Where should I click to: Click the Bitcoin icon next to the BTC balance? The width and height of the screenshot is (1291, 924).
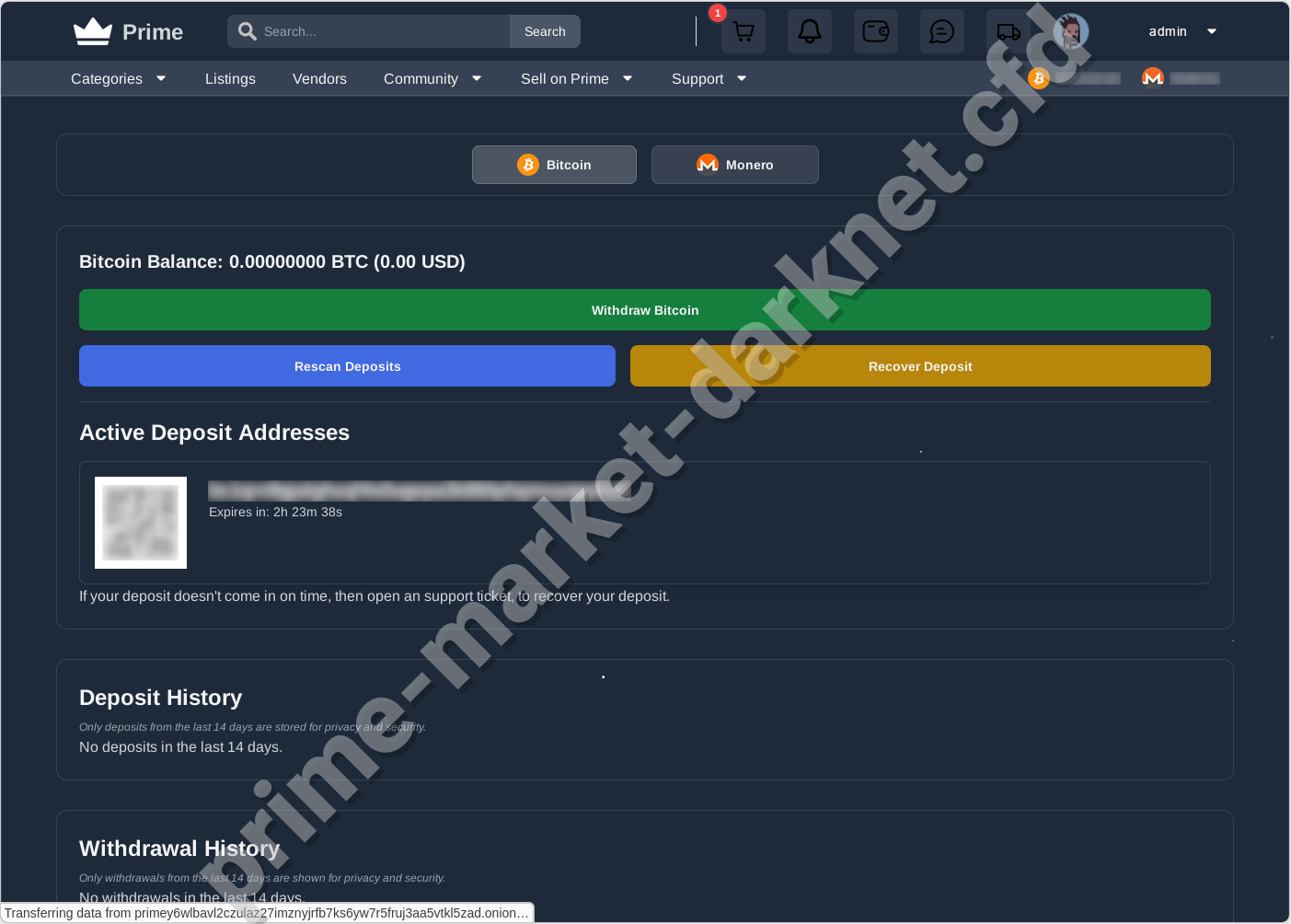pos(1039,78)
